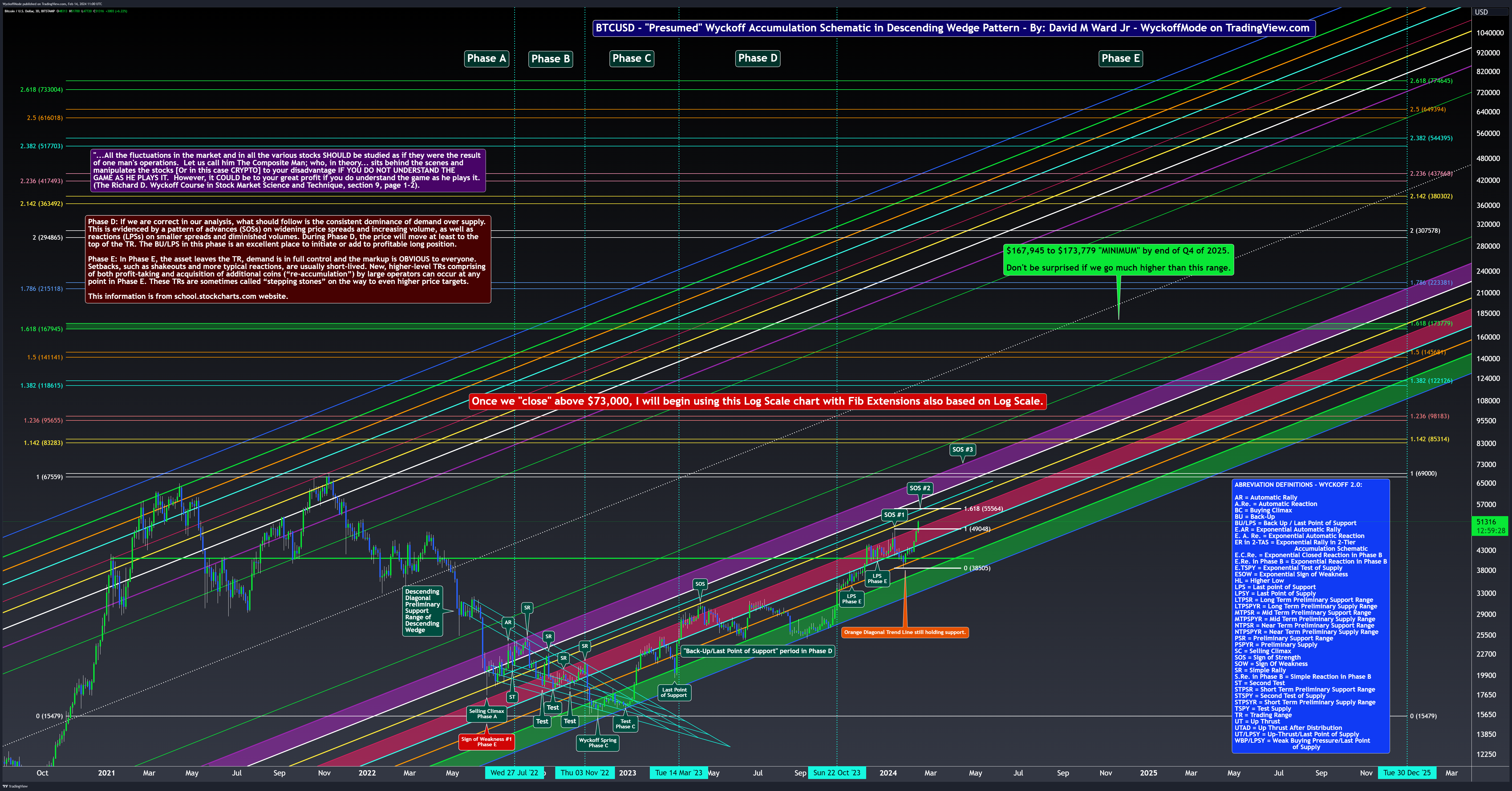The width and height of the screenshot is (1512, 791).
Task: Click the 2.382 (544395) Fib level label
Action: tap(1431, 139)
